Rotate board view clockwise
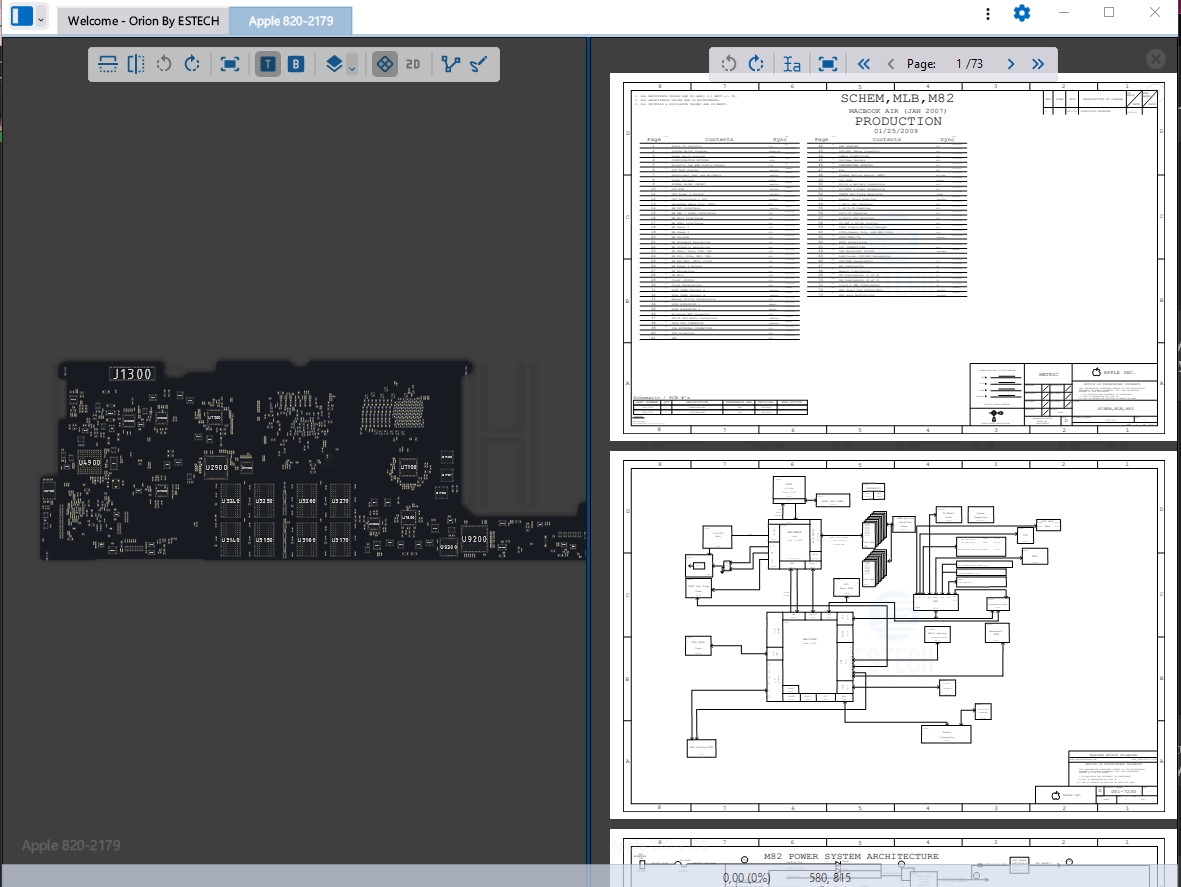The height and width of the screenshot is (887, 1181). 192,64
